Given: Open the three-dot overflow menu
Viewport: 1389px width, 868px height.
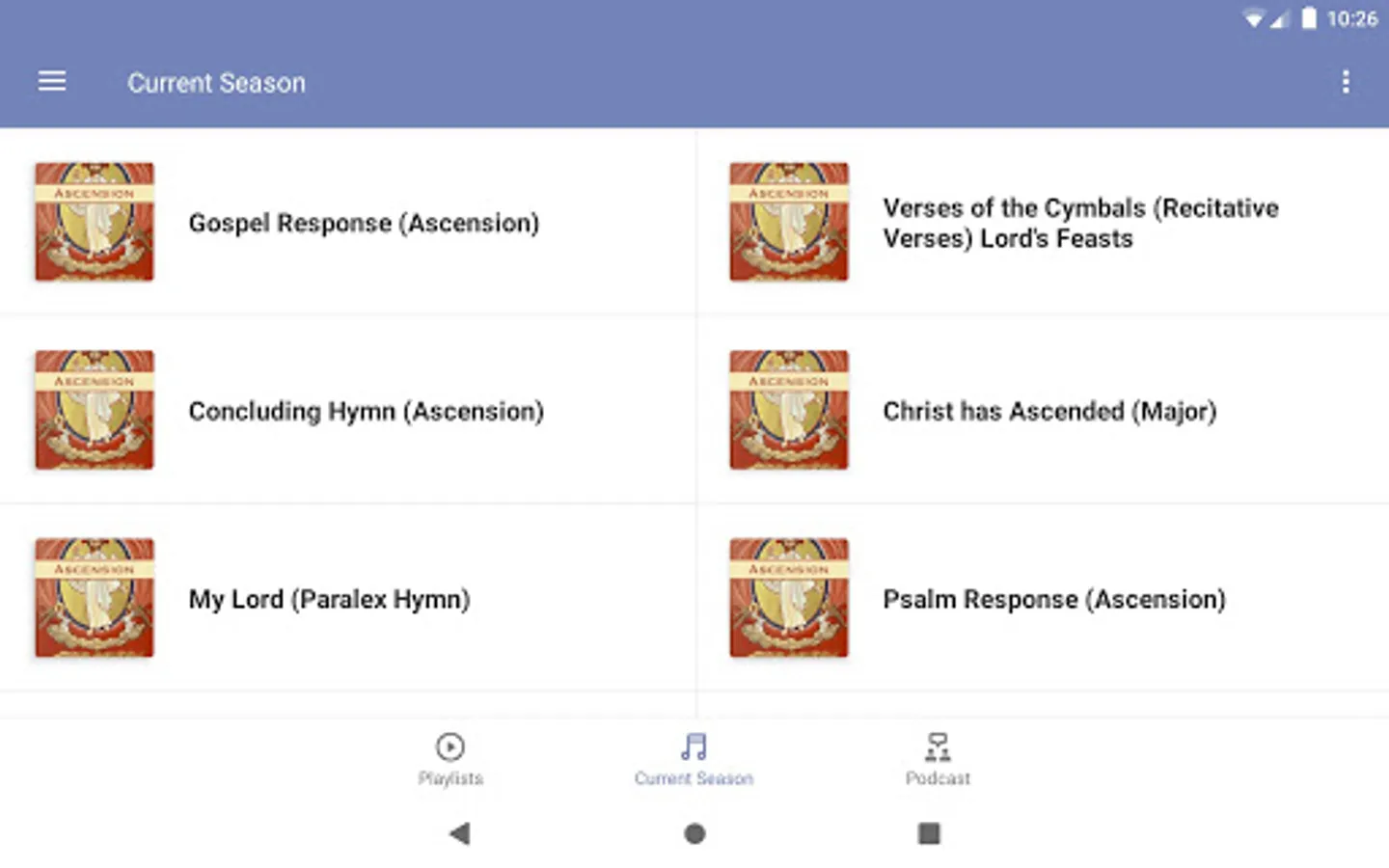Looking at the screenshot, I should tap(1346, 82).
